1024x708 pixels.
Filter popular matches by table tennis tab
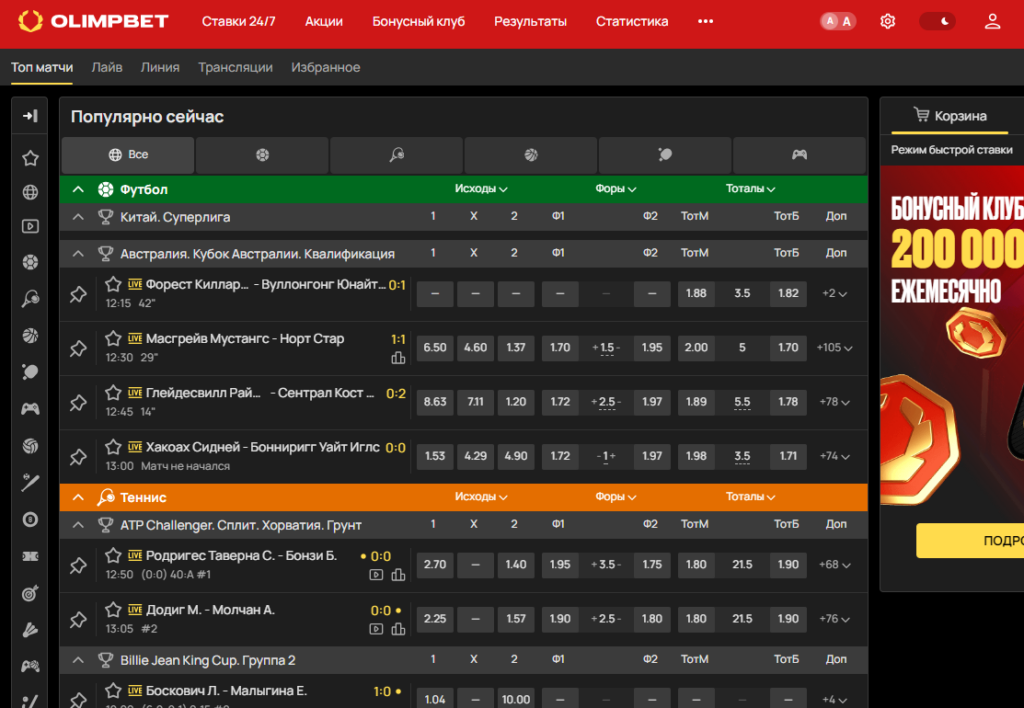point(665,155)
